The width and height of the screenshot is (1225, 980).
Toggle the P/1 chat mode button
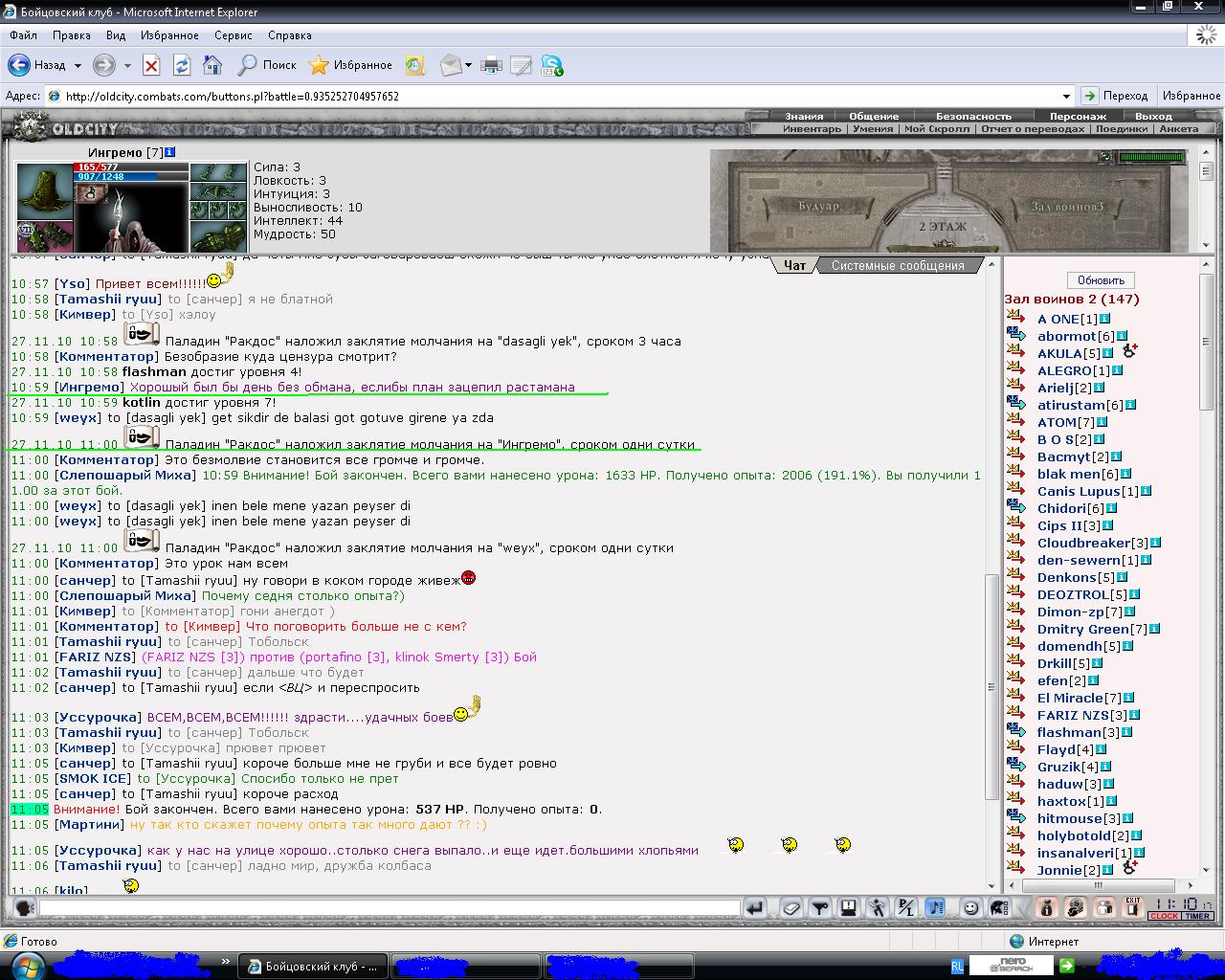coord(905,908)
